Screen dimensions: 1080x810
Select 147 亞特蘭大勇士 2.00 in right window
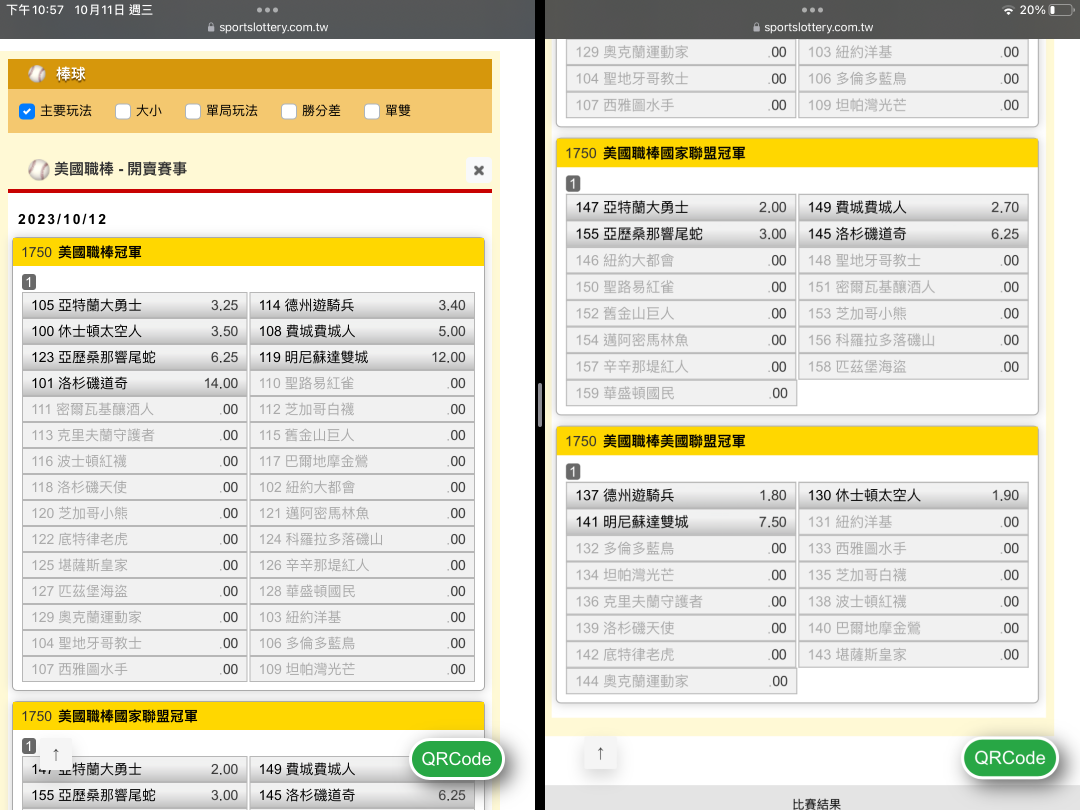(681, 207)
